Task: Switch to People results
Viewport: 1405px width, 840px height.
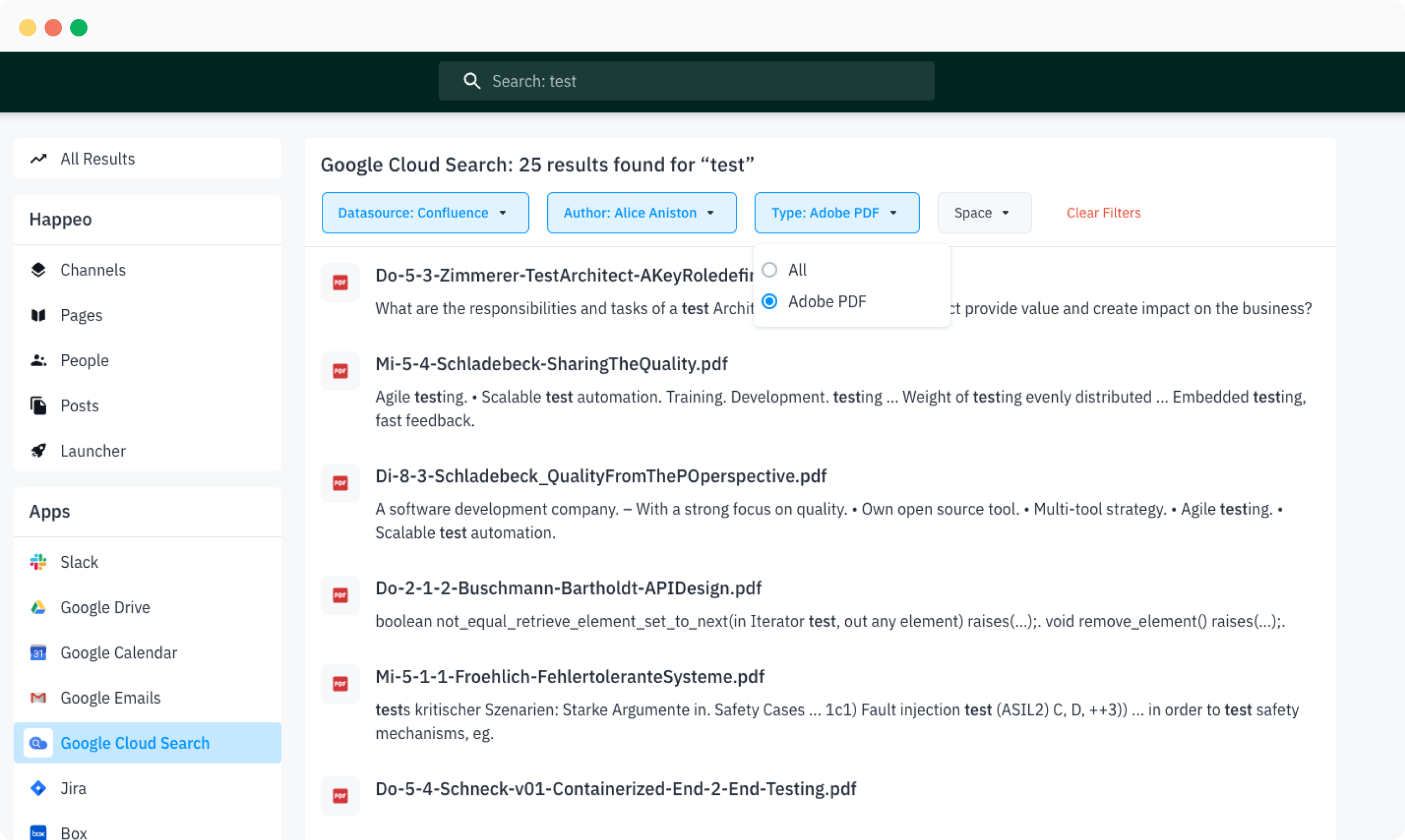Action: [147, 361]
